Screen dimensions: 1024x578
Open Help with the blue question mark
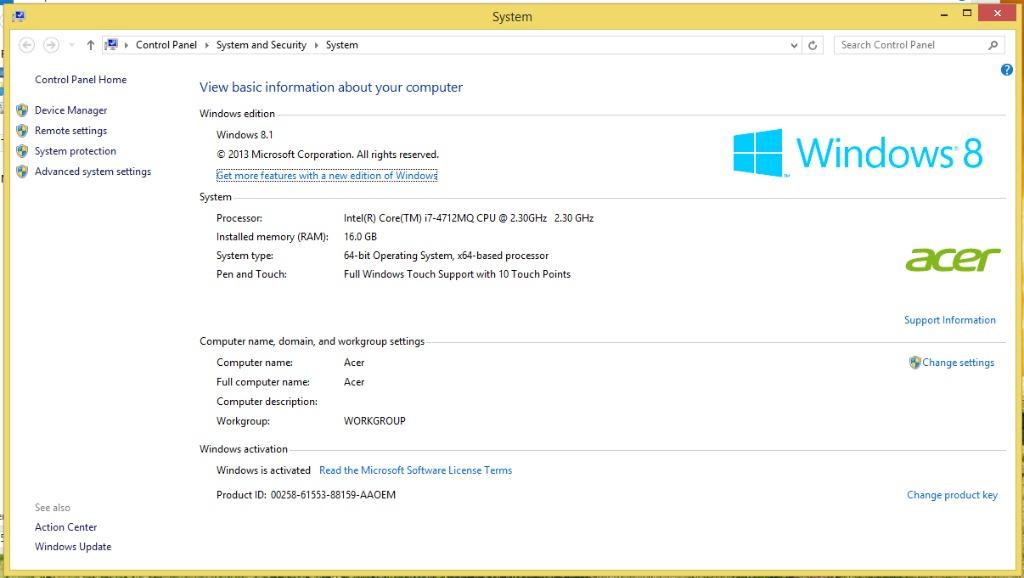(1006, 70)
